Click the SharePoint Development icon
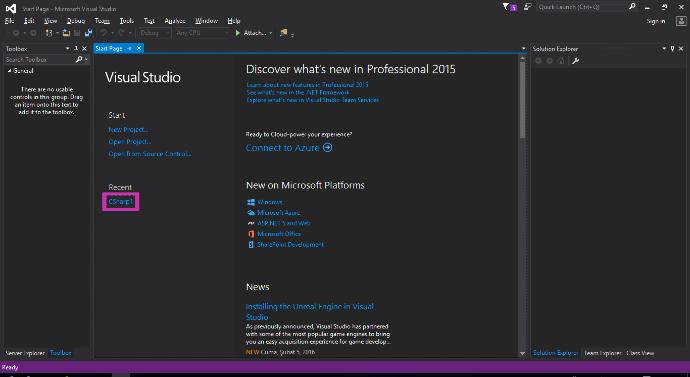 tap(251, 244)
